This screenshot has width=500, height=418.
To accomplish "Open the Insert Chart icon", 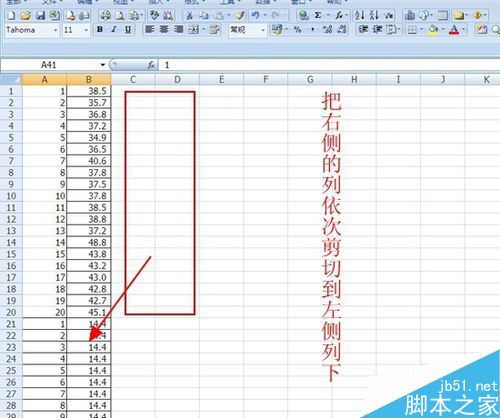I will (410, 15).
